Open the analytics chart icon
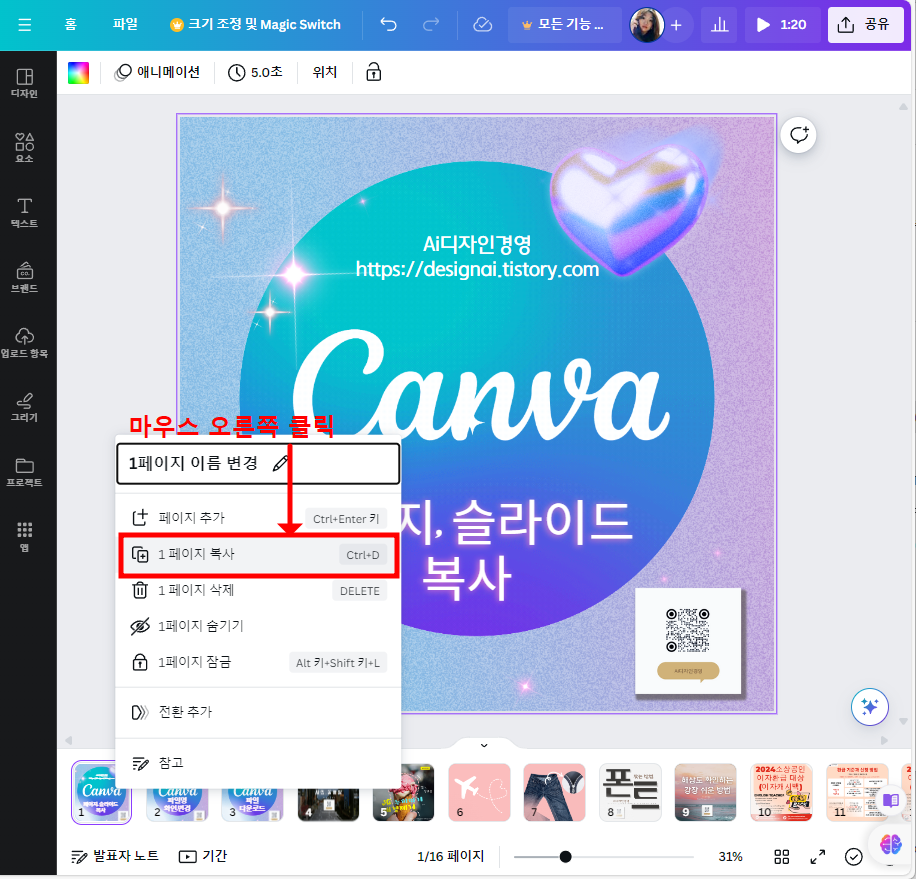This screenshot has height=879, width=916. [x=720, y=25]
